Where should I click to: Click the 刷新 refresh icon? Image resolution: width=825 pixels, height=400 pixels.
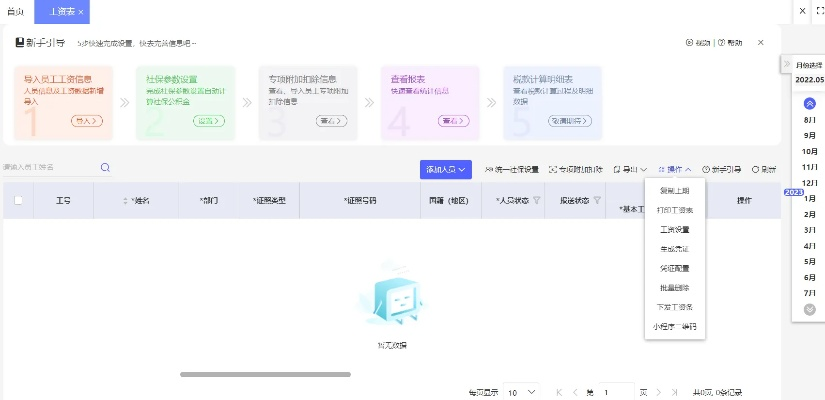[x=755, y=169]
